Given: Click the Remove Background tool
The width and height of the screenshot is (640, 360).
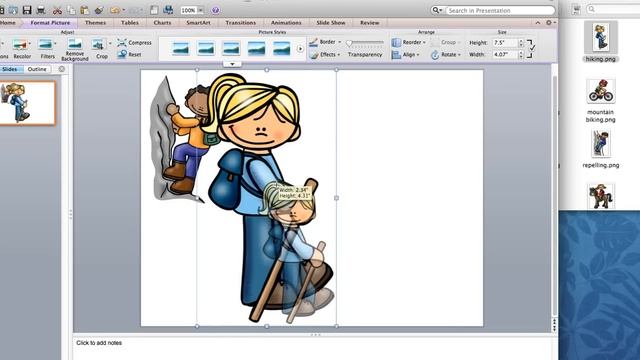Looking at the screenshot, I should tap(75, 49).
